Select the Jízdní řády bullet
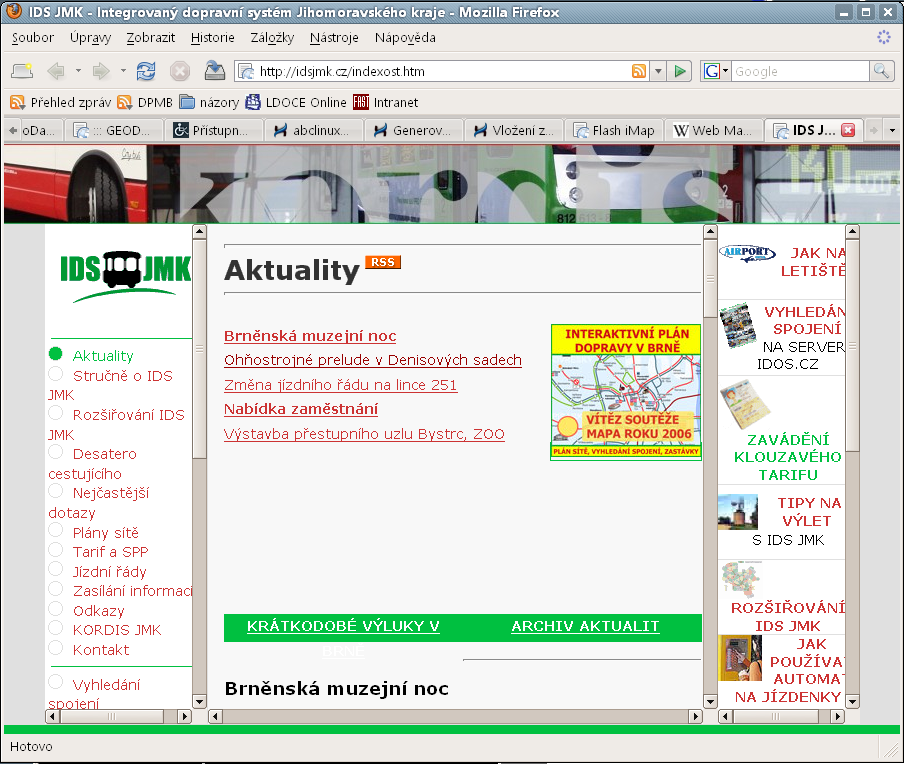 coord(55,570)
